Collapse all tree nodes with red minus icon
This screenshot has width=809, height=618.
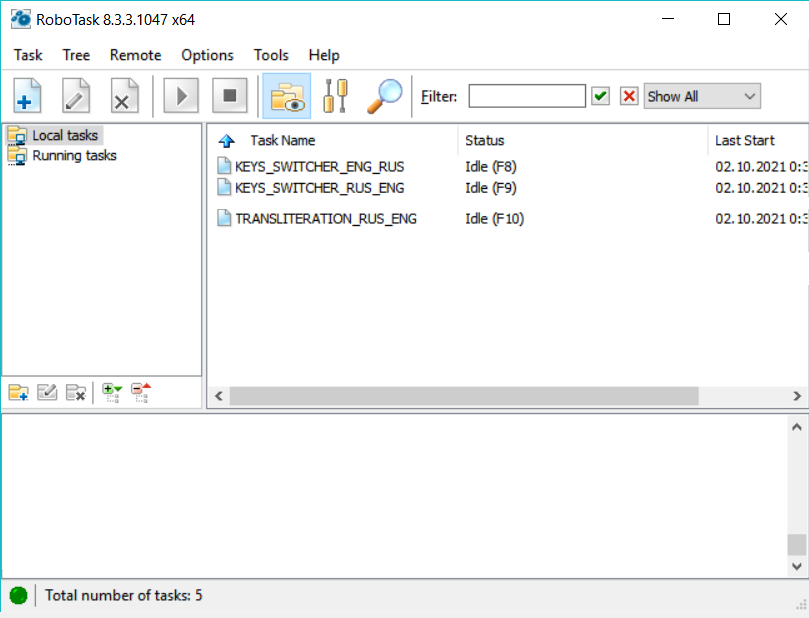141,393
